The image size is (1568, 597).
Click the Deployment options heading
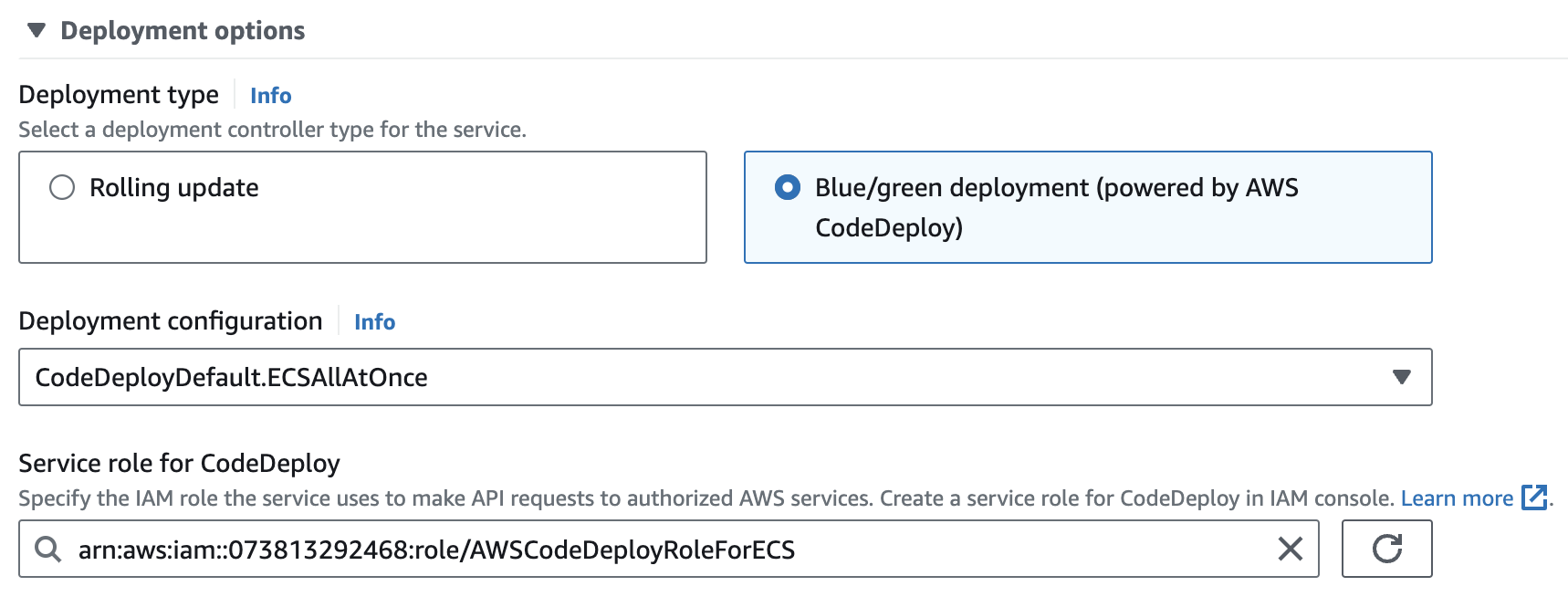[x=183, y=30]
